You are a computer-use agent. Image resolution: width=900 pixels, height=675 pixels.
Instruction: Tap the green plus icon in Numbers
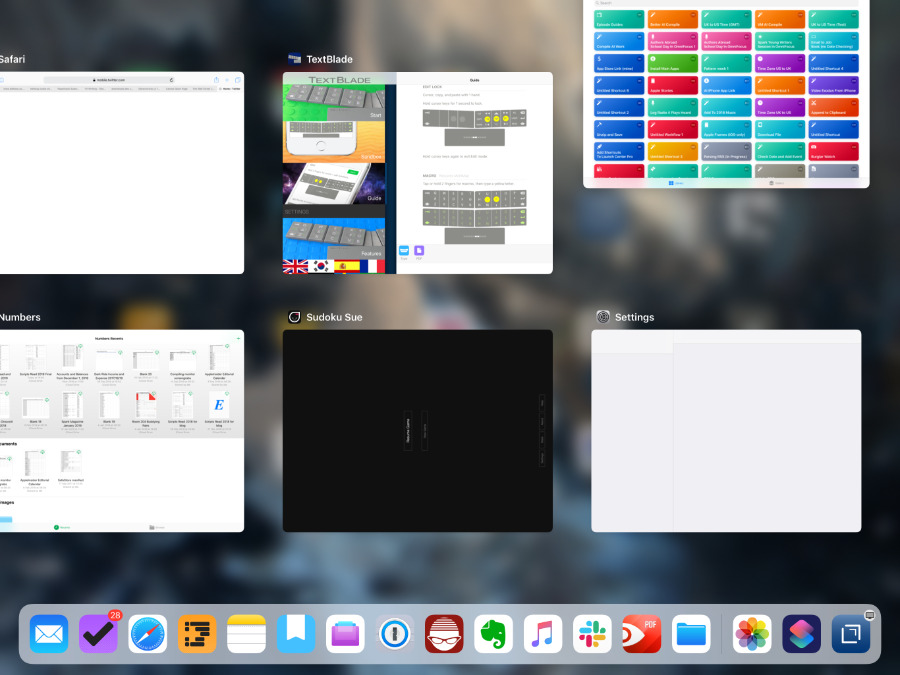click(238, 339)
